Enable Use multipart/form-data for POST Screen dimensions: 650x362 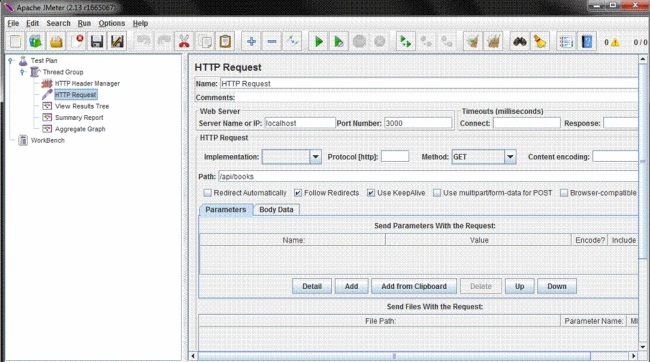437,193
